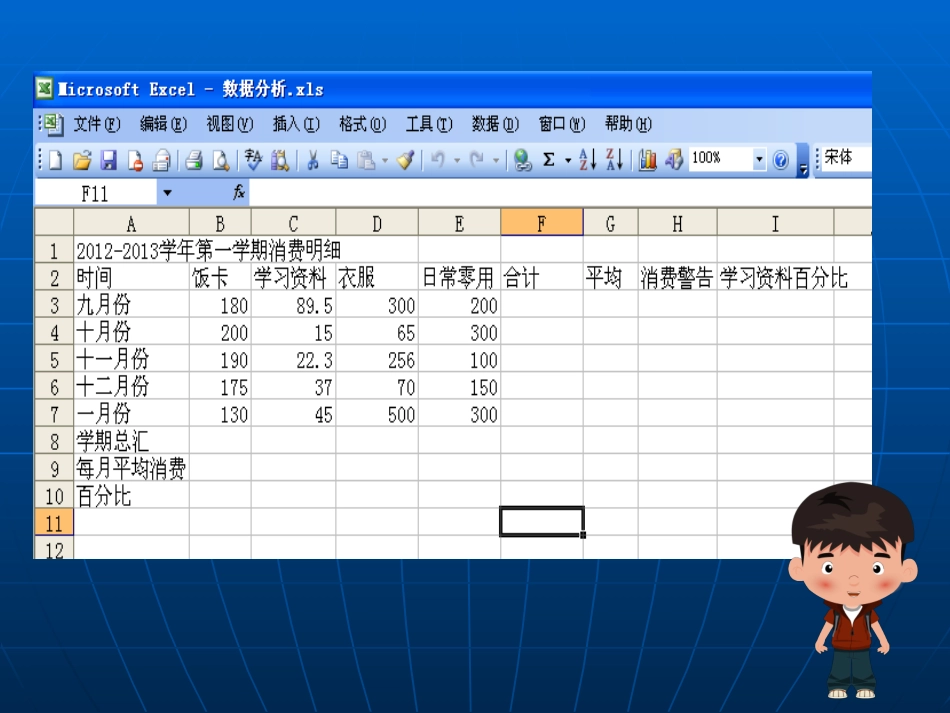Sort descending with the Z-A icon

click(614, 161)
